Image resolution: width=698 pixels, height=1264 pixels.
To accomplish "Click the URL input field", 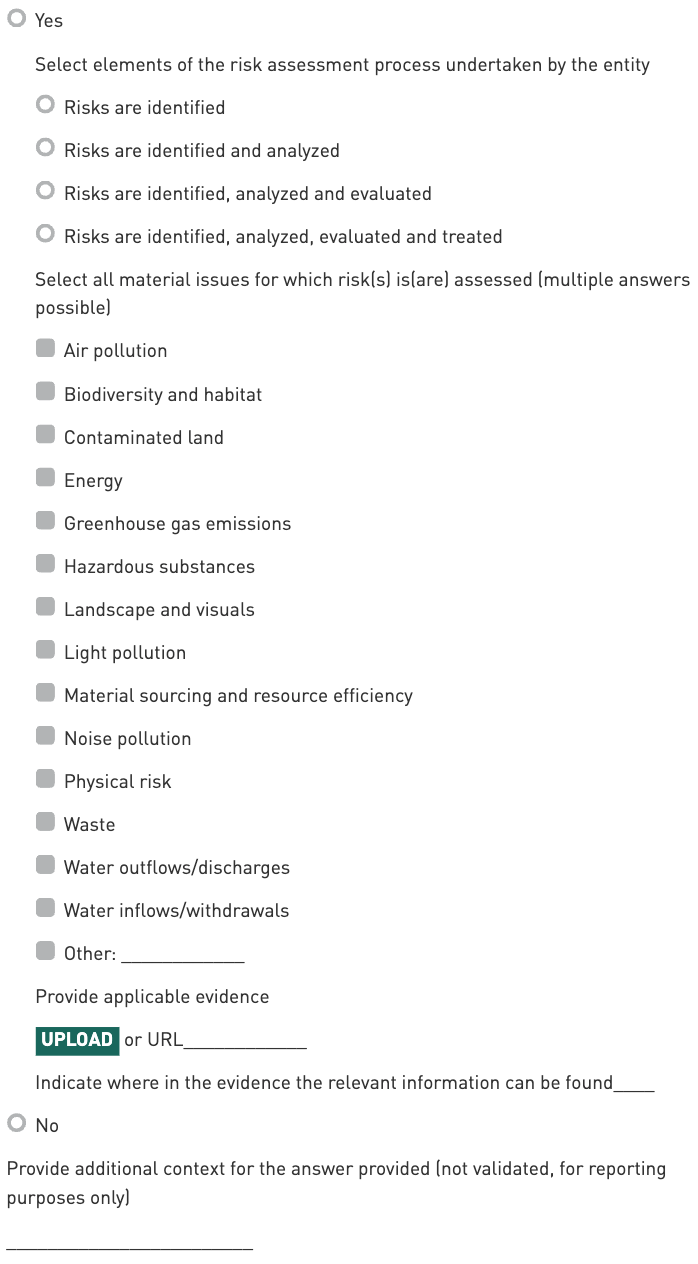I will click(245, 1041).
